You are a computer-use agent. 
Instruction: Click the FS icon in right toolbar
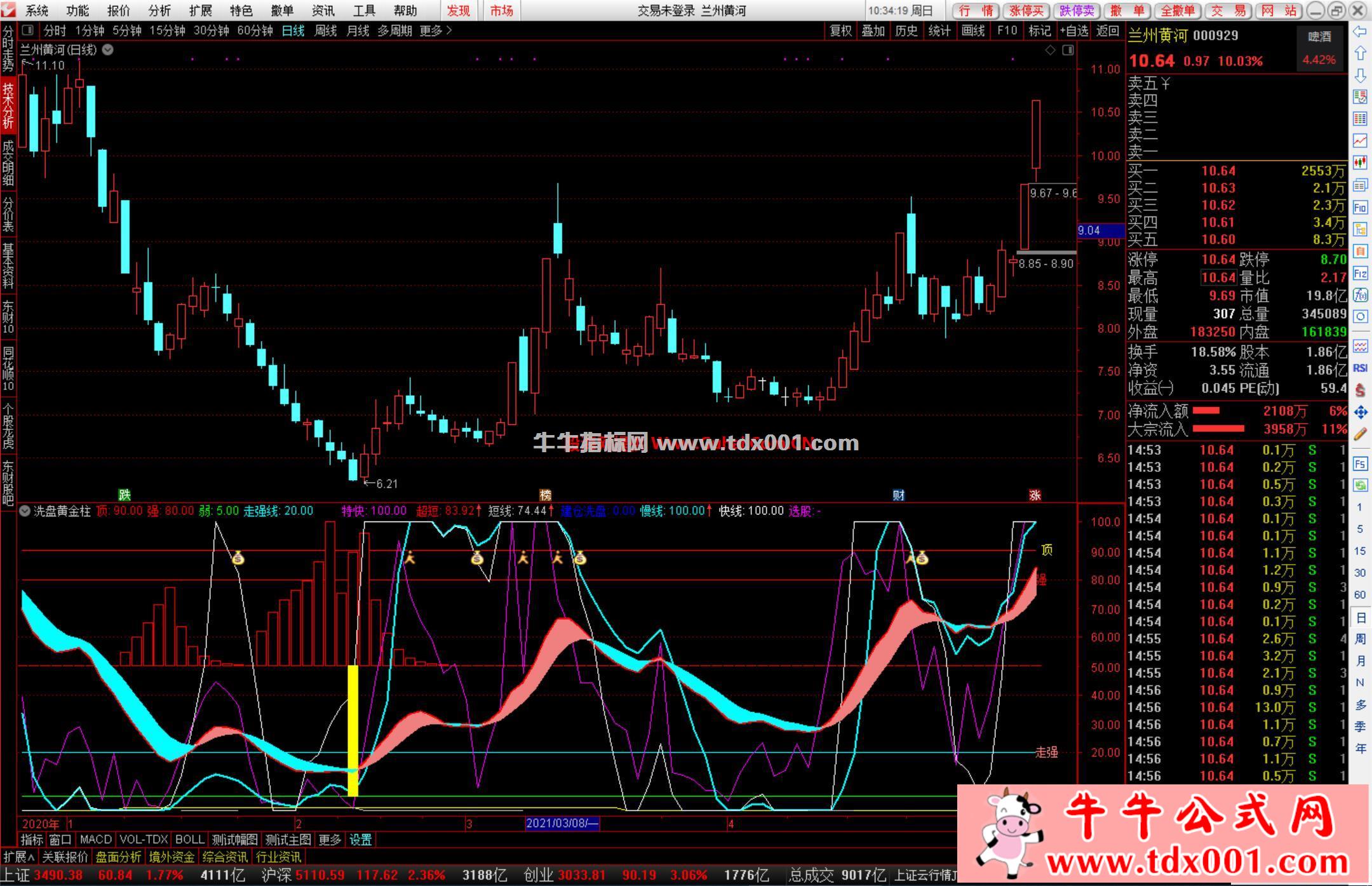click(x=1360, y=464)
